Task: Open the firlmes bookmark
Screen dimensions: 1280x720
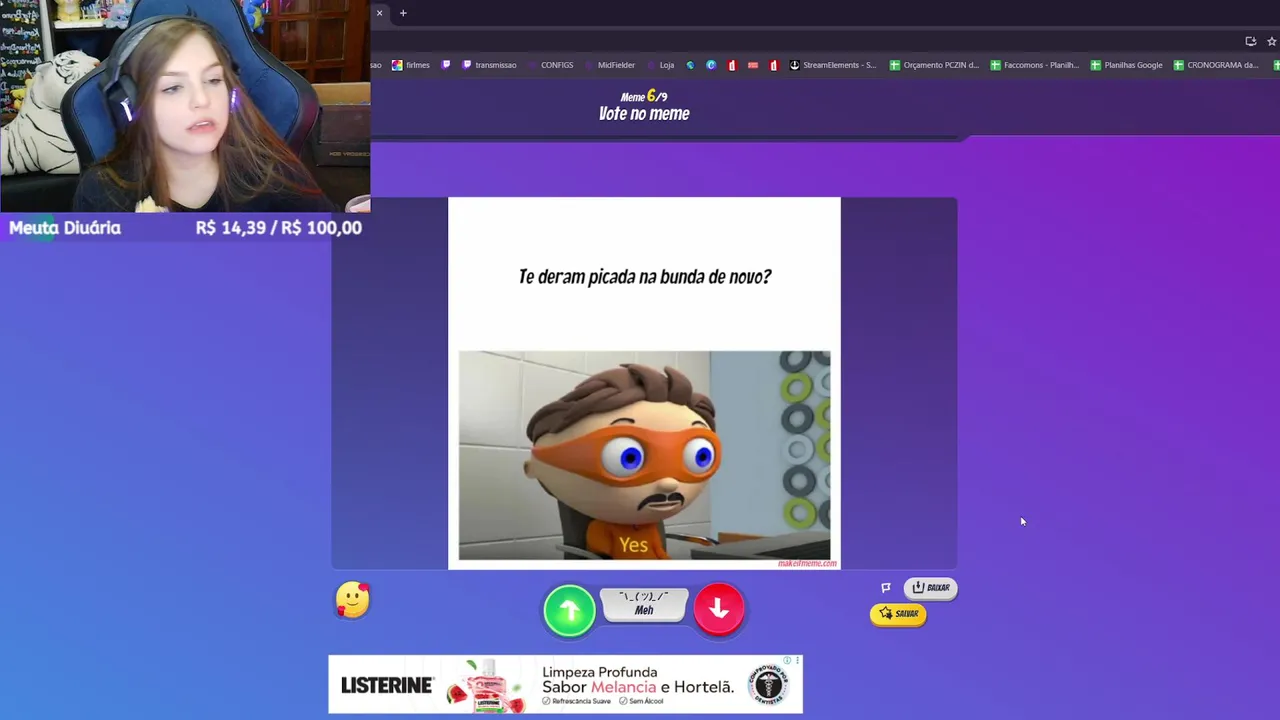Action: pyautogui.click(x=411, y=65)
